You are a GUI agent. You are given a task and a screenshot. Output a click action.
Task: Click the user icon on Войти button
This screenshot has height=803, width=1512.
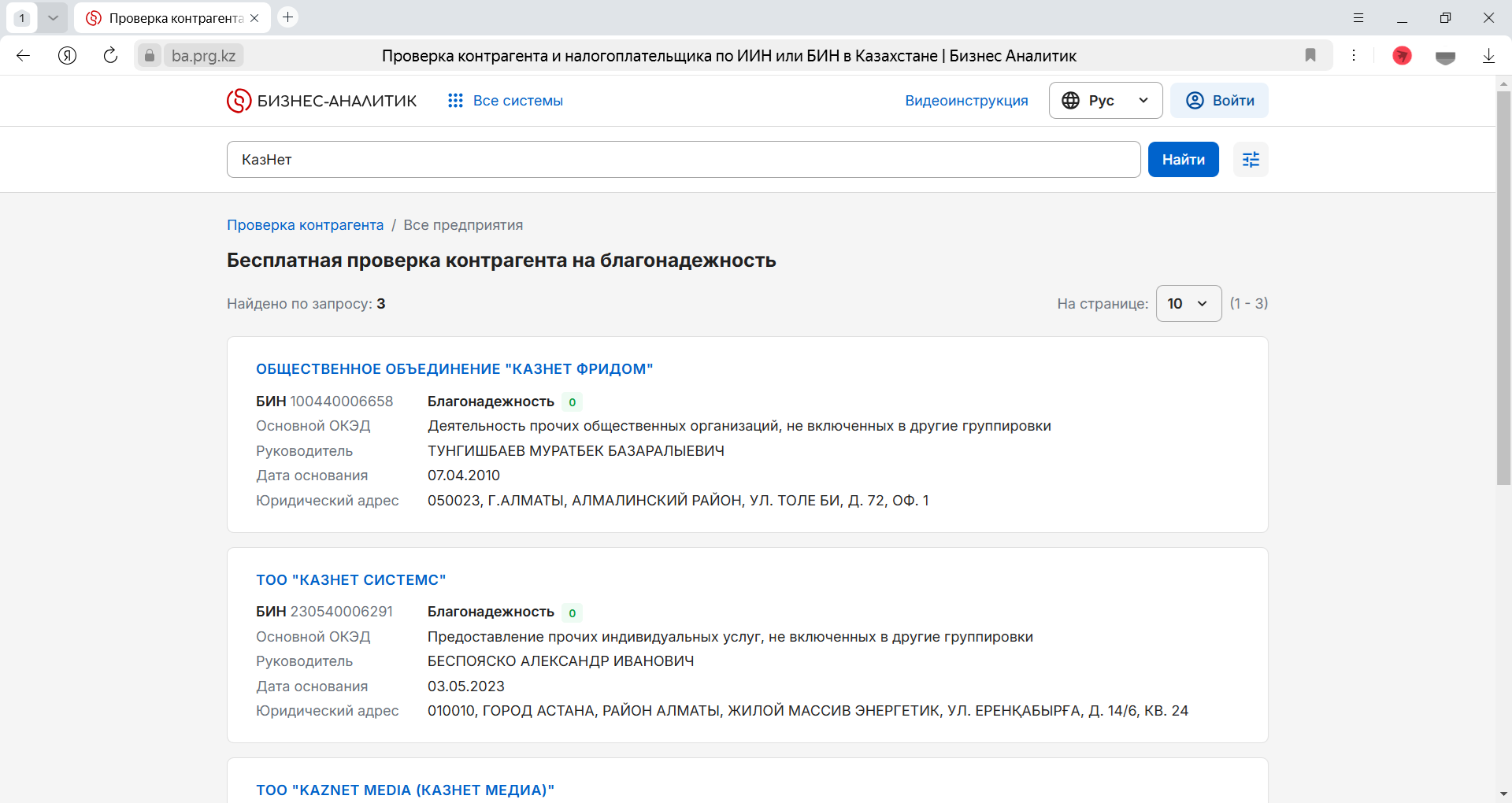1194,100
